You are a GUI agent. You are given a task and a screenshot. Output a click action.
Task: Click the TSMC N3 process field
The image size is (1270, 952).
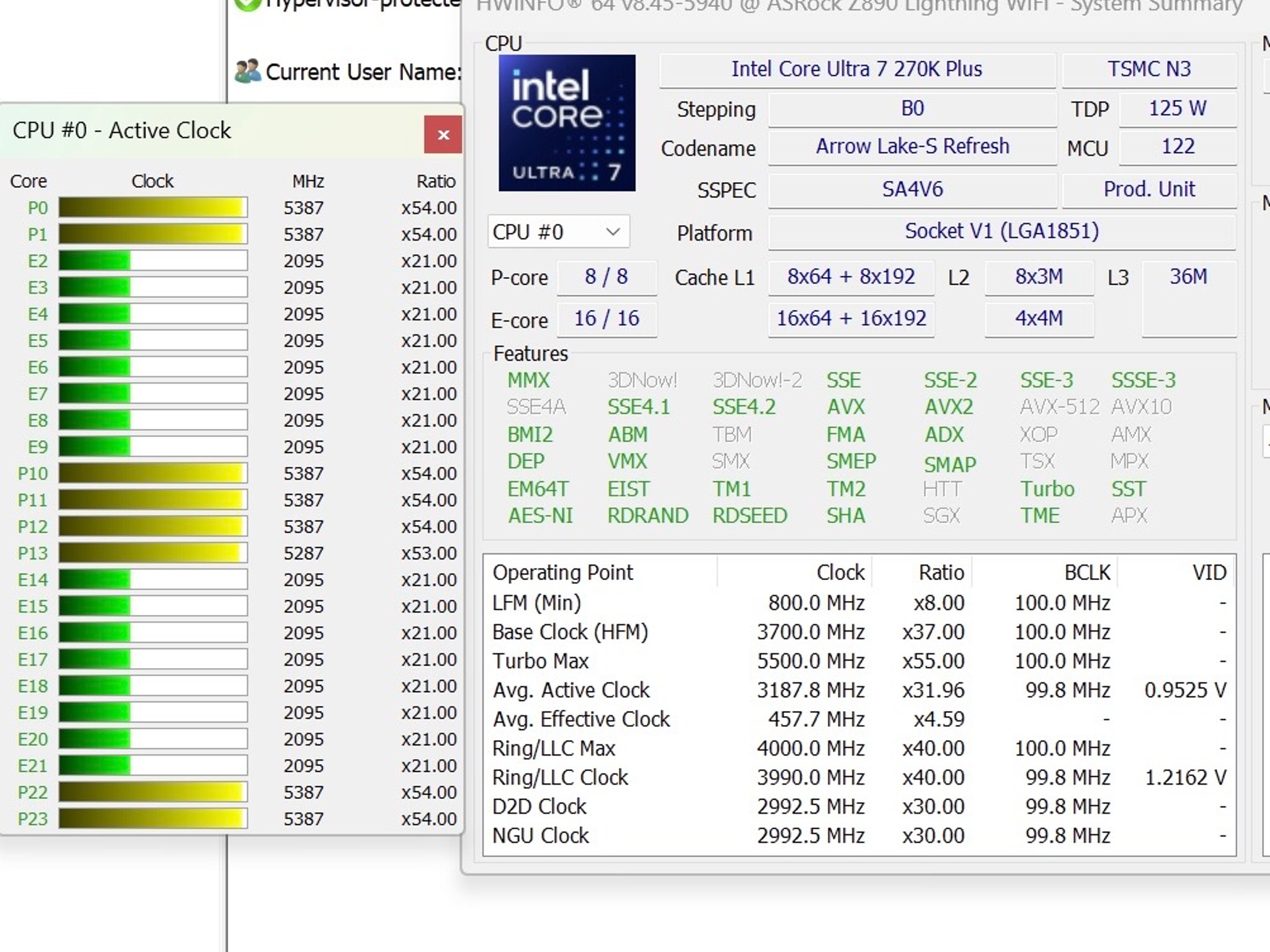1149,69
